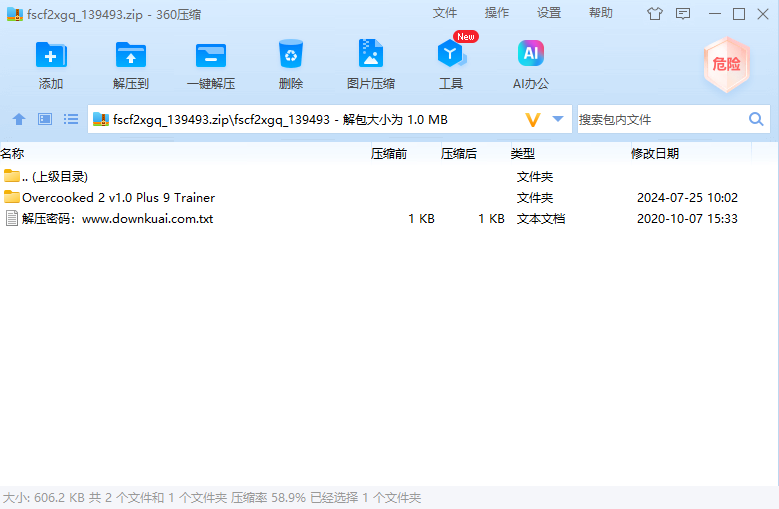Go up one directory with the arrow icon
779x509 pixels.
[x=19, y=119]
